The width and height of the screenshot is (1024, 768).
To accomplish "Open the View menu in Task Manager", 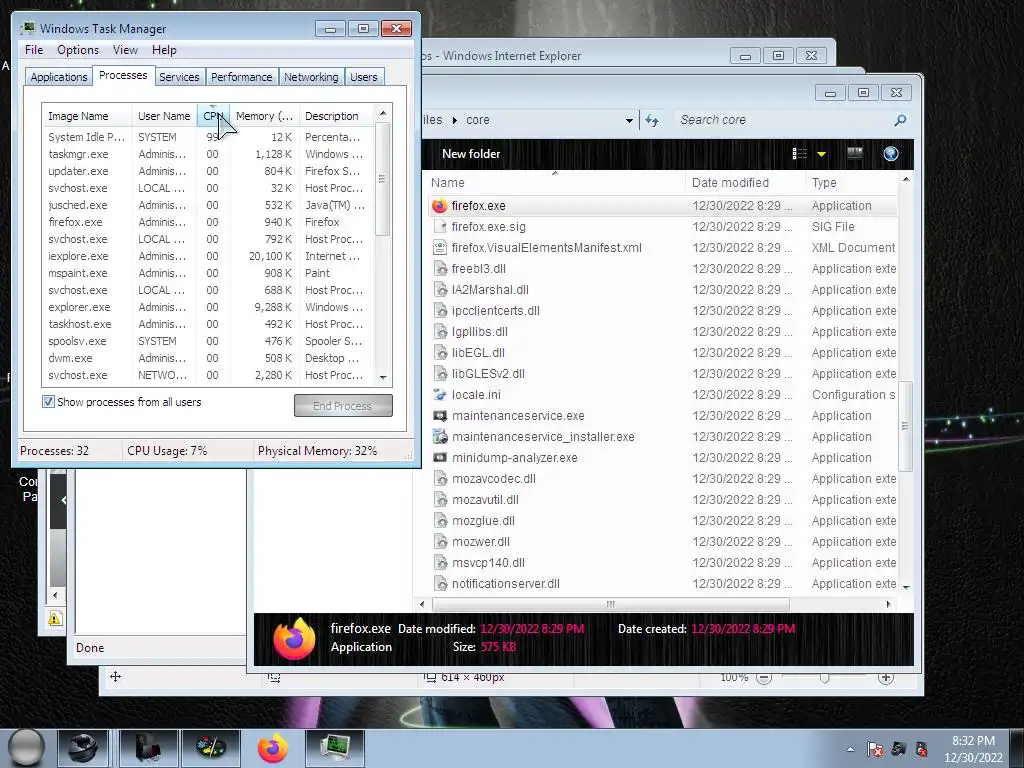I will tap(125, 50).
